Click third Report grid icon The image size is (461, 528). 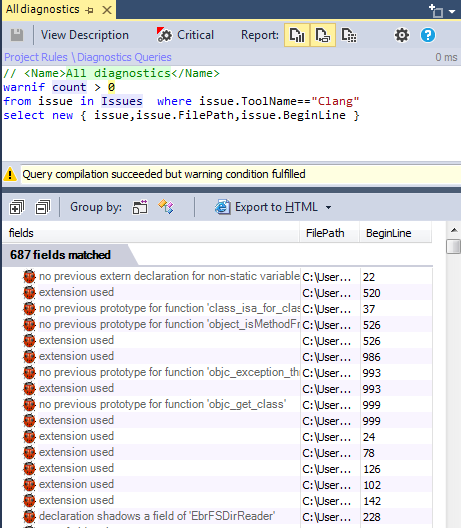(349, 35)
